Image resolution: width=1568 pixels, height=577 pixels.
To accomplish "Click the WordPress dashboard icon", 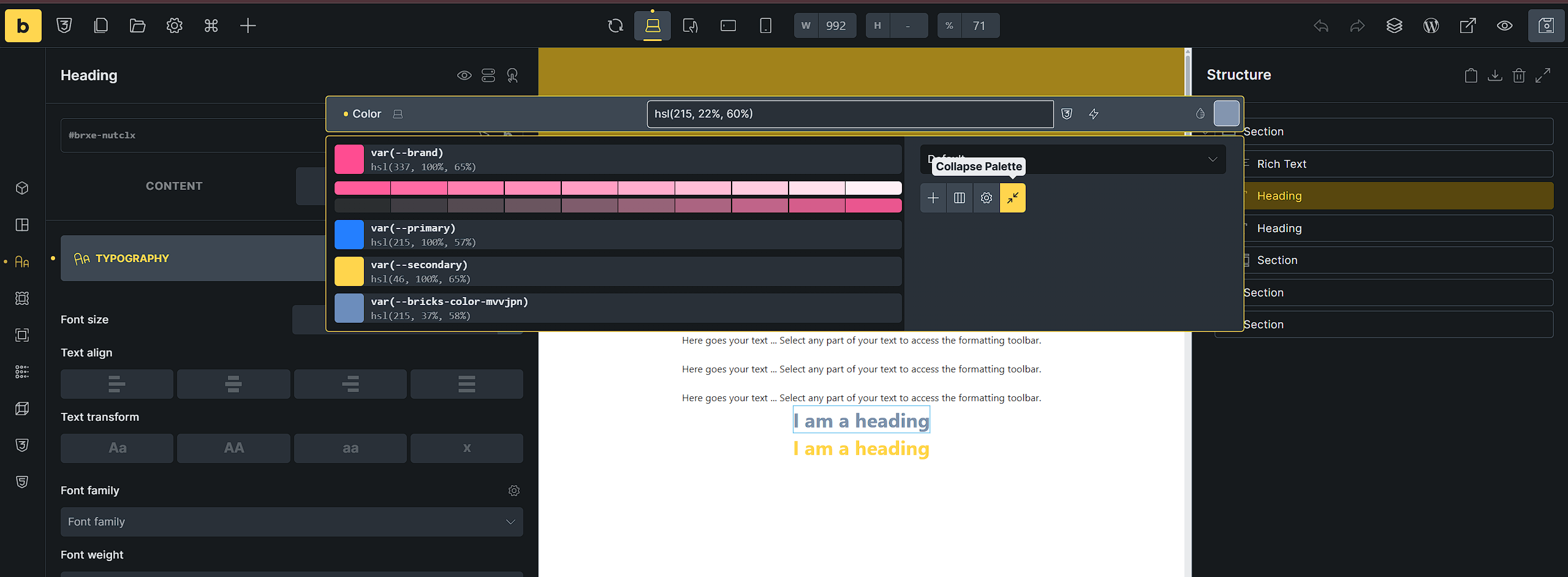I will (x=1431, y=26).
